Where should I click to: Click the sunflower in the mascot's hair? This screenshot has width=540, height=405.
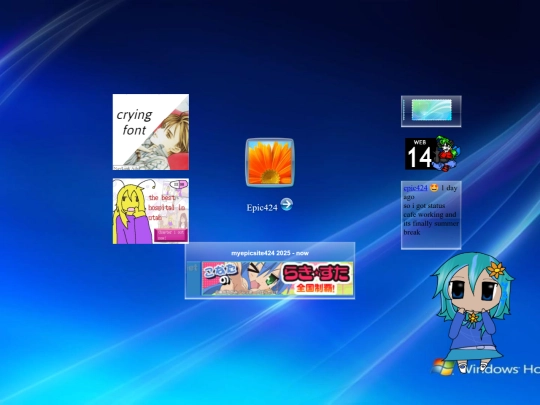pyautogui.click(x=496, y=270)
